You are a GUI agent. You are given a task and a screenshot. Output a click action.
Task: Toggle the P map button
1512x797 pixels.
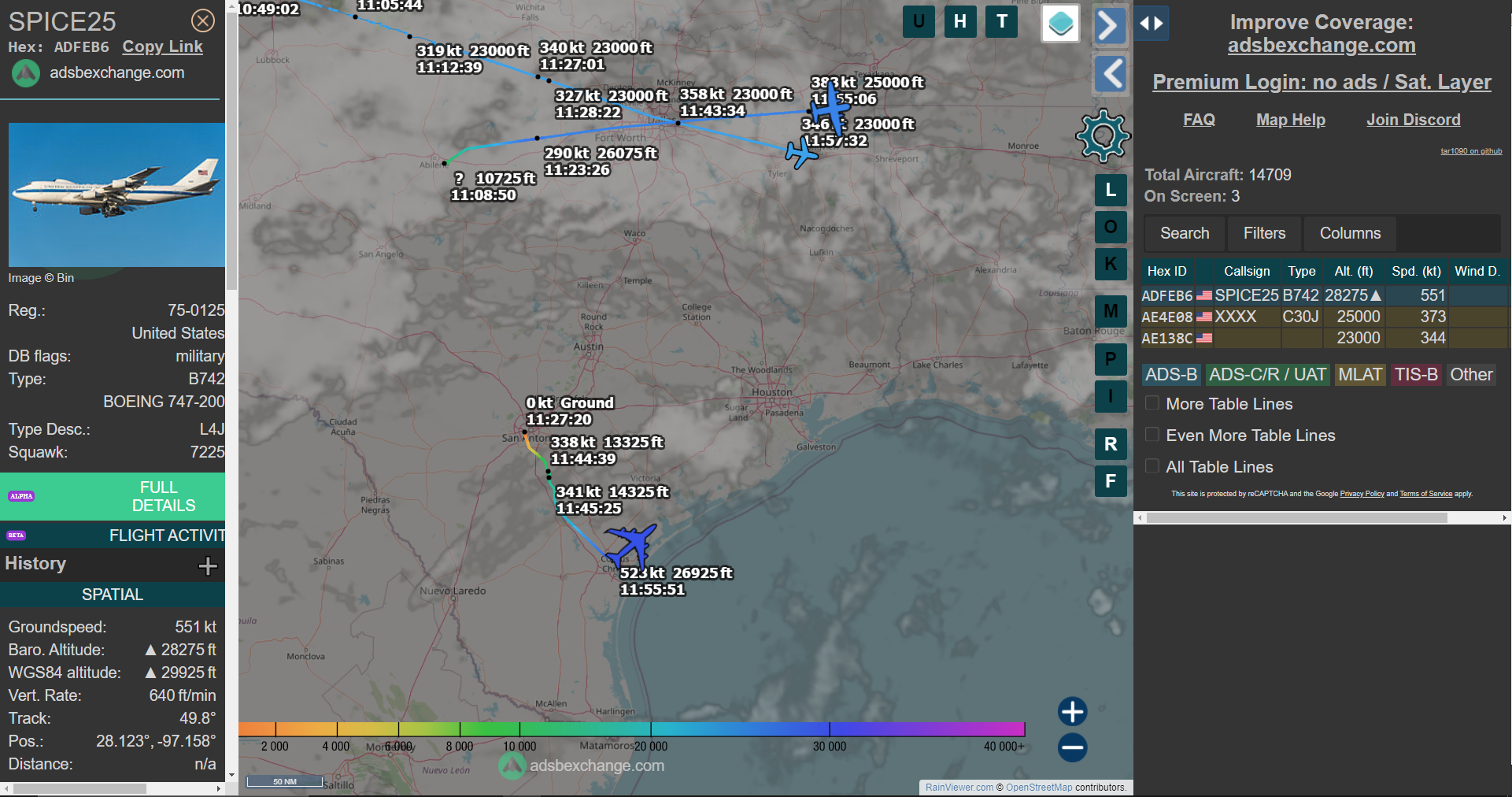pos(1111,359)
